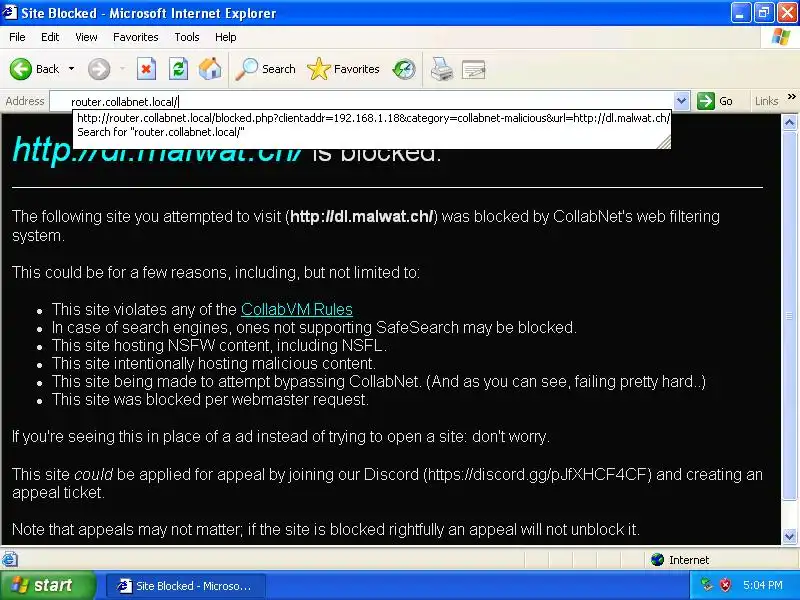800x600 pixels.
Task: Select the blocked.php URL autocomplete suggestion
Action: pyautogui.click(x=373, y=118)
